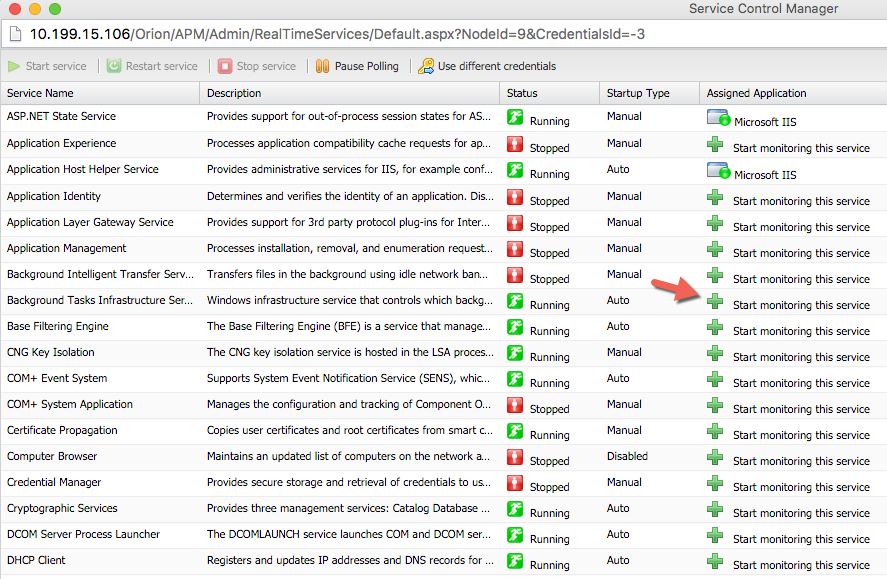The image size is (887, 579).
Task: Open Microsoft IIS link for ASP.NET State Service
Action: [765, 122]
